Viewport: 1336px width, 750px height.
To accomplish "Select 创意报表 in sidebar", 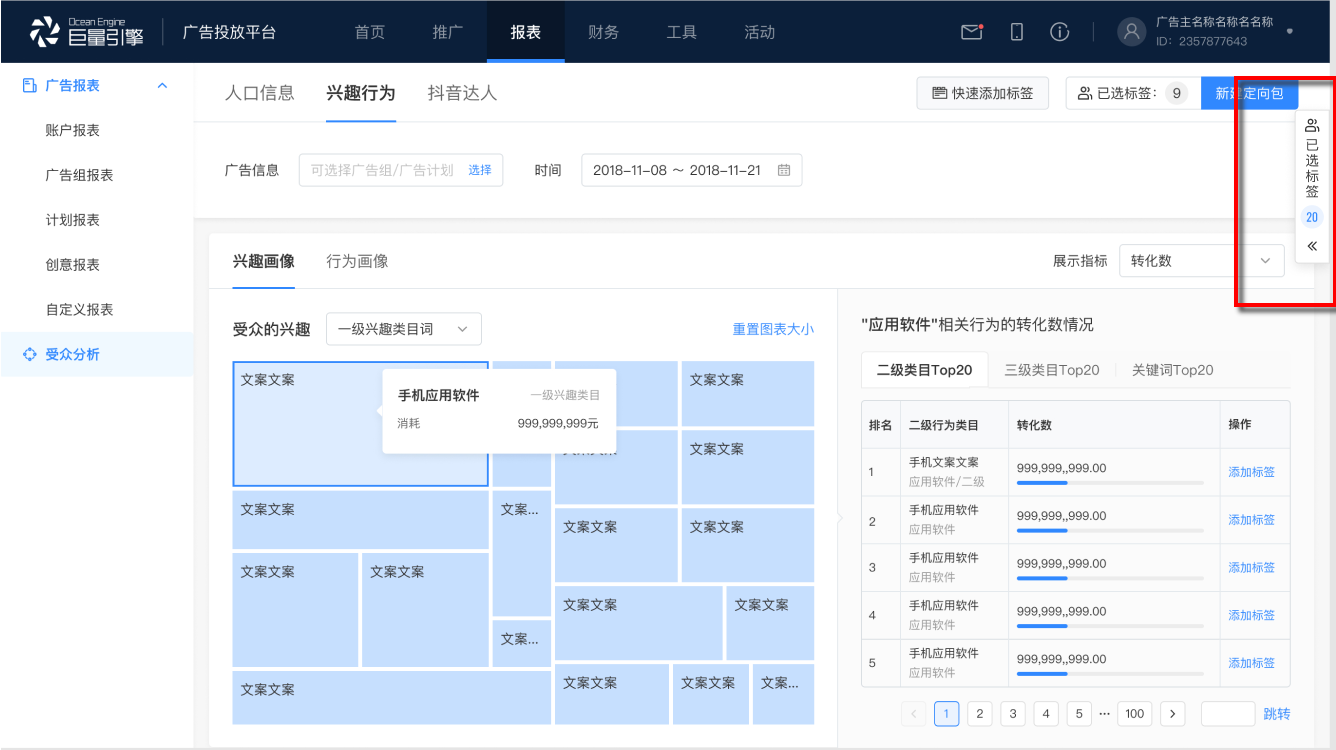I will [73, 265].
